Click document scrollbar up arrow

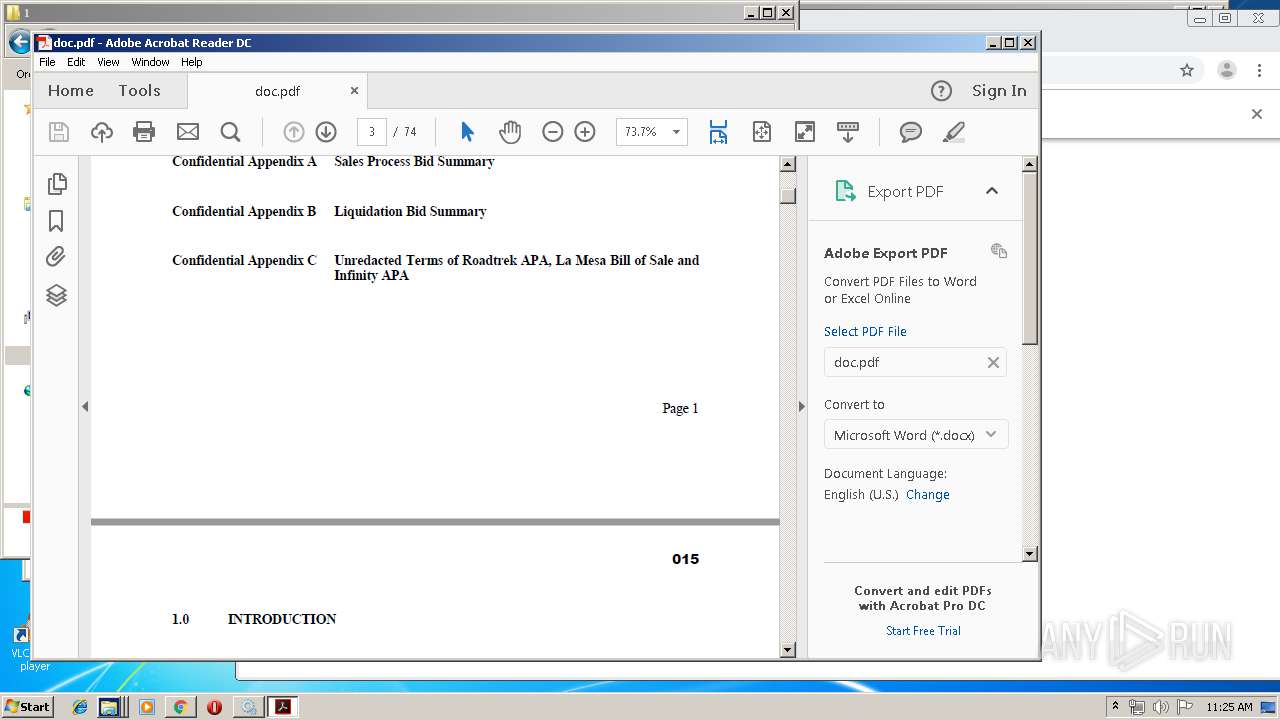point(787,164)
